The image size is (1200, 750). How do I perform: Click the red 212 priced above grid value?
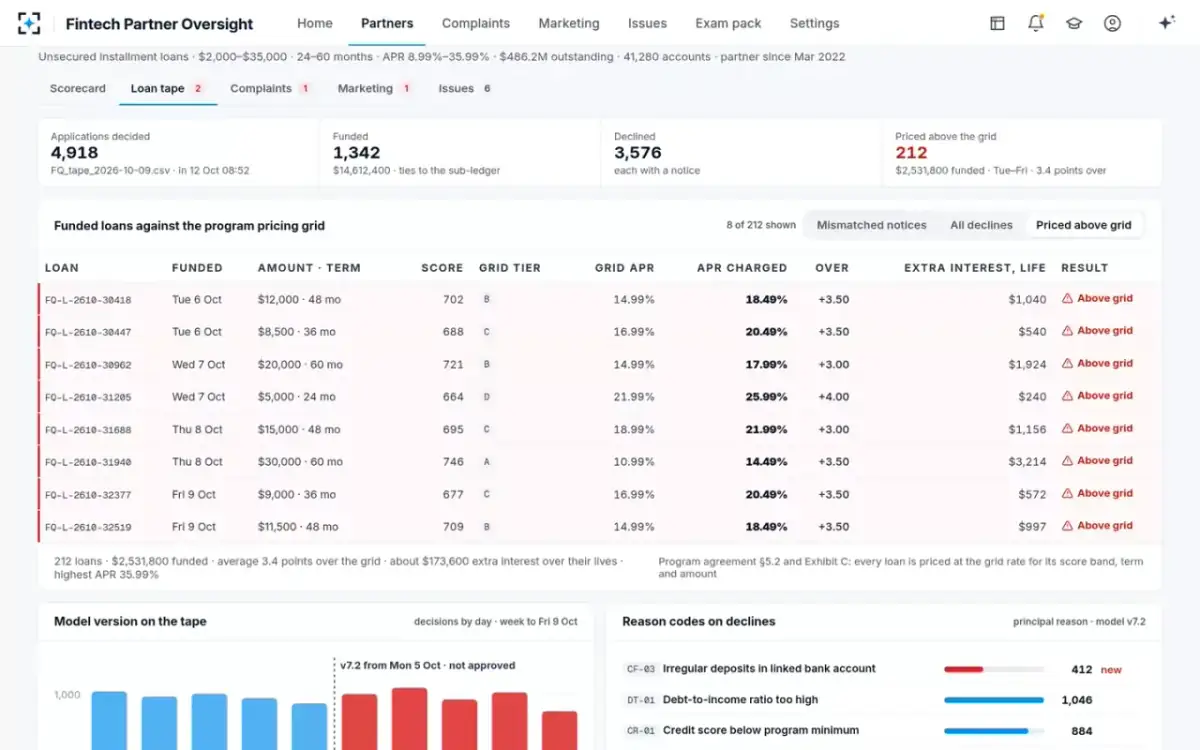click(x=911, y=153)
